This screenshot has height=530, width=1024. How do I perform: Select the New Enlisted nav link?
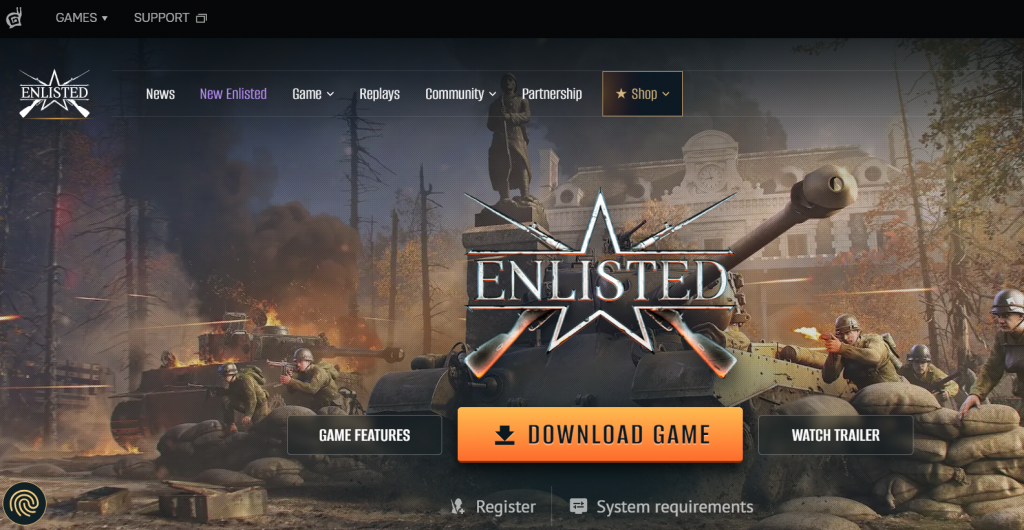pos(233,94)
